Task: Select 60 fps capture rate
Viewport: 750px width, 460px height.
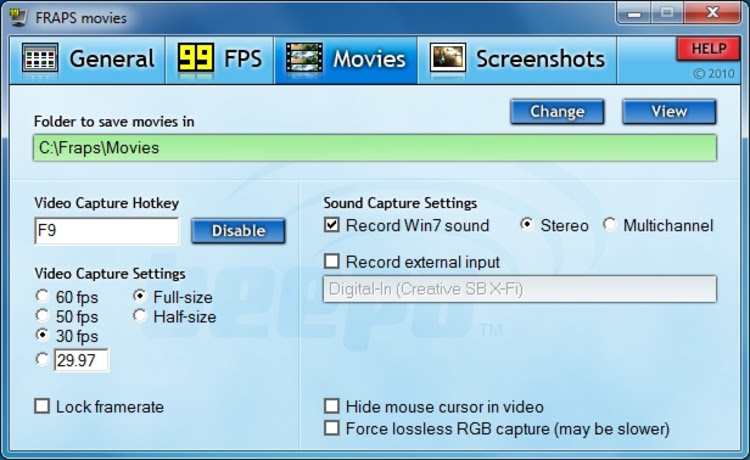Action: tap(42, 296)
